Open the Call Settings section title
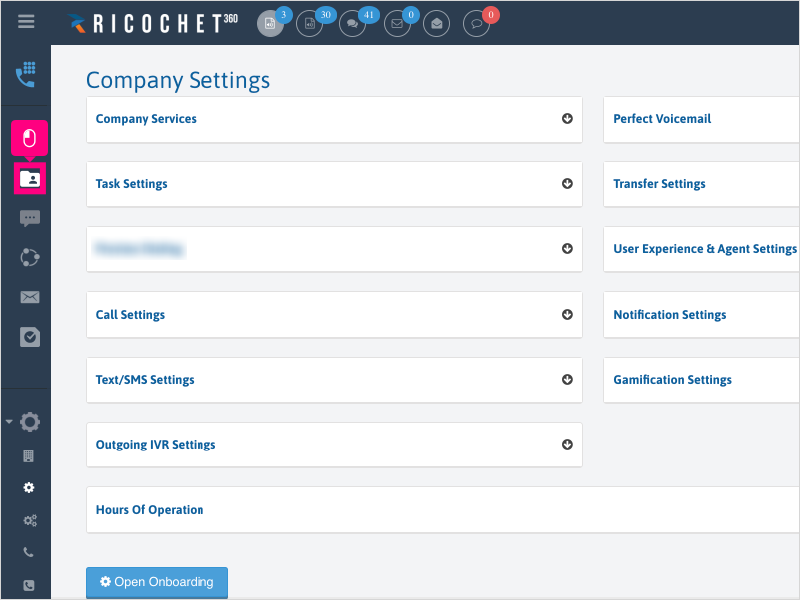 [x=130, y=315]
